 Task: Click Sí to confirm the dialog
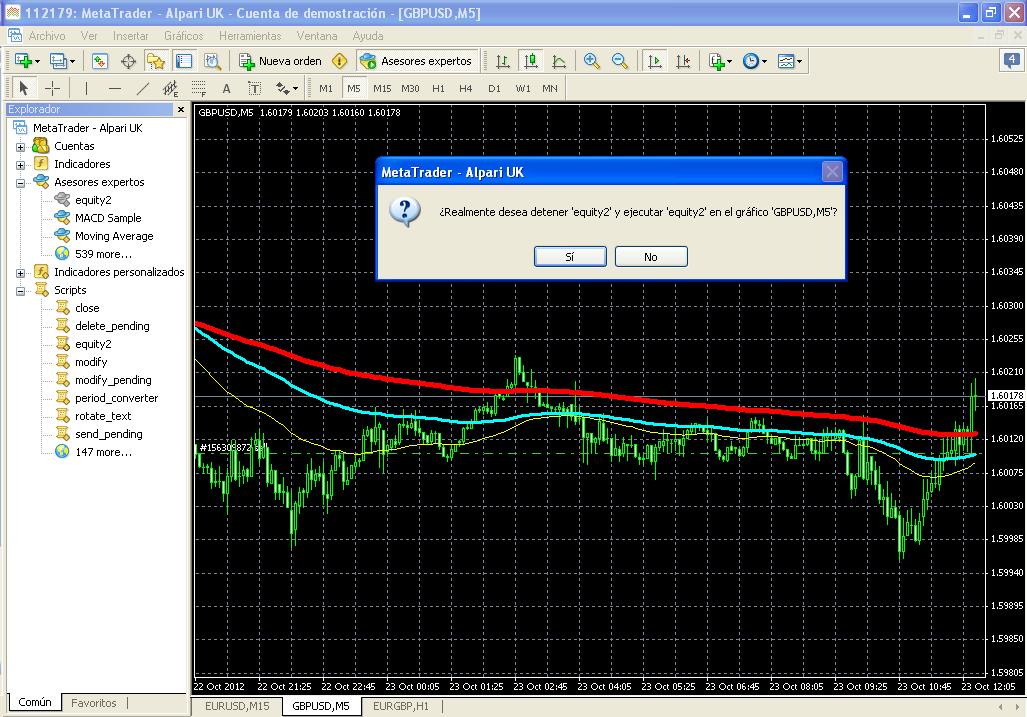pos(570,257)
